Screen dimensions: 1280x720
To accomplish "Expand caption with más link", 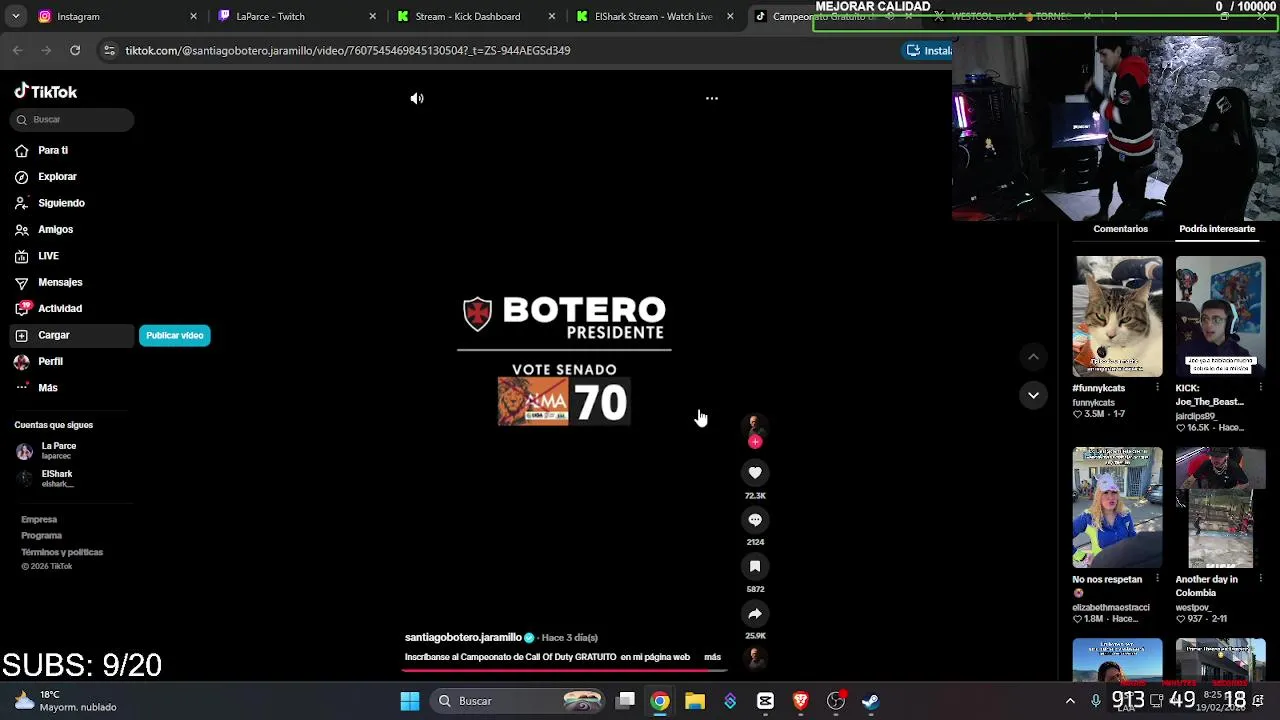I will [712, 657].
